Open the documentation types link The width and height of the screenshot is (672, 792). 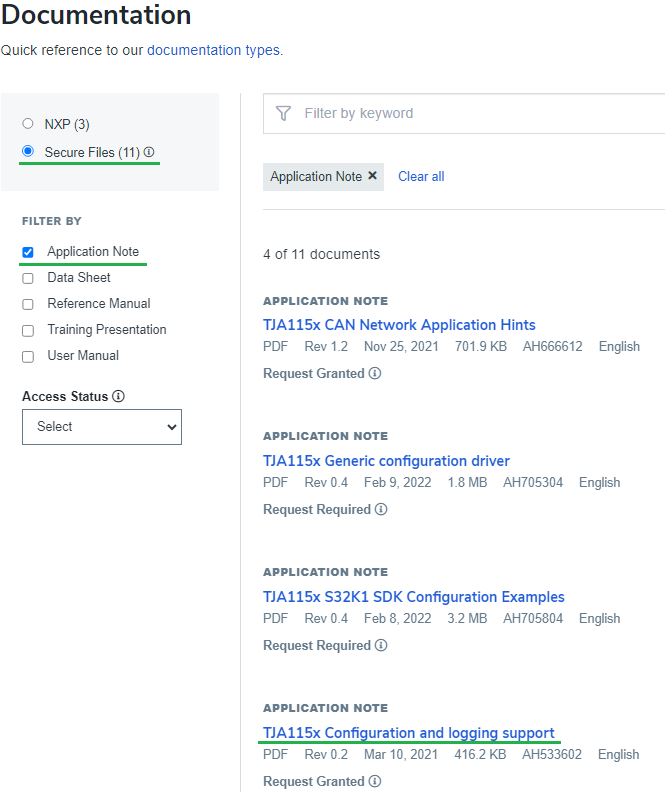pos(213,50)
